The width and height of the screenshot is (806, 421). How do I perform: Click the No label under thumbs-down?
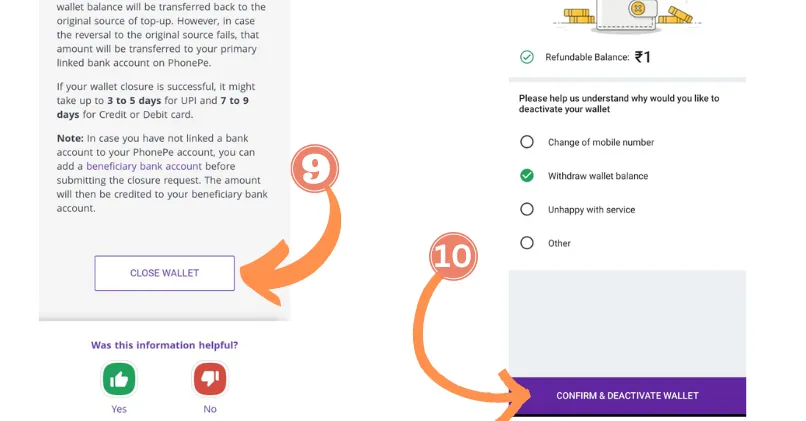click(210, 409)
